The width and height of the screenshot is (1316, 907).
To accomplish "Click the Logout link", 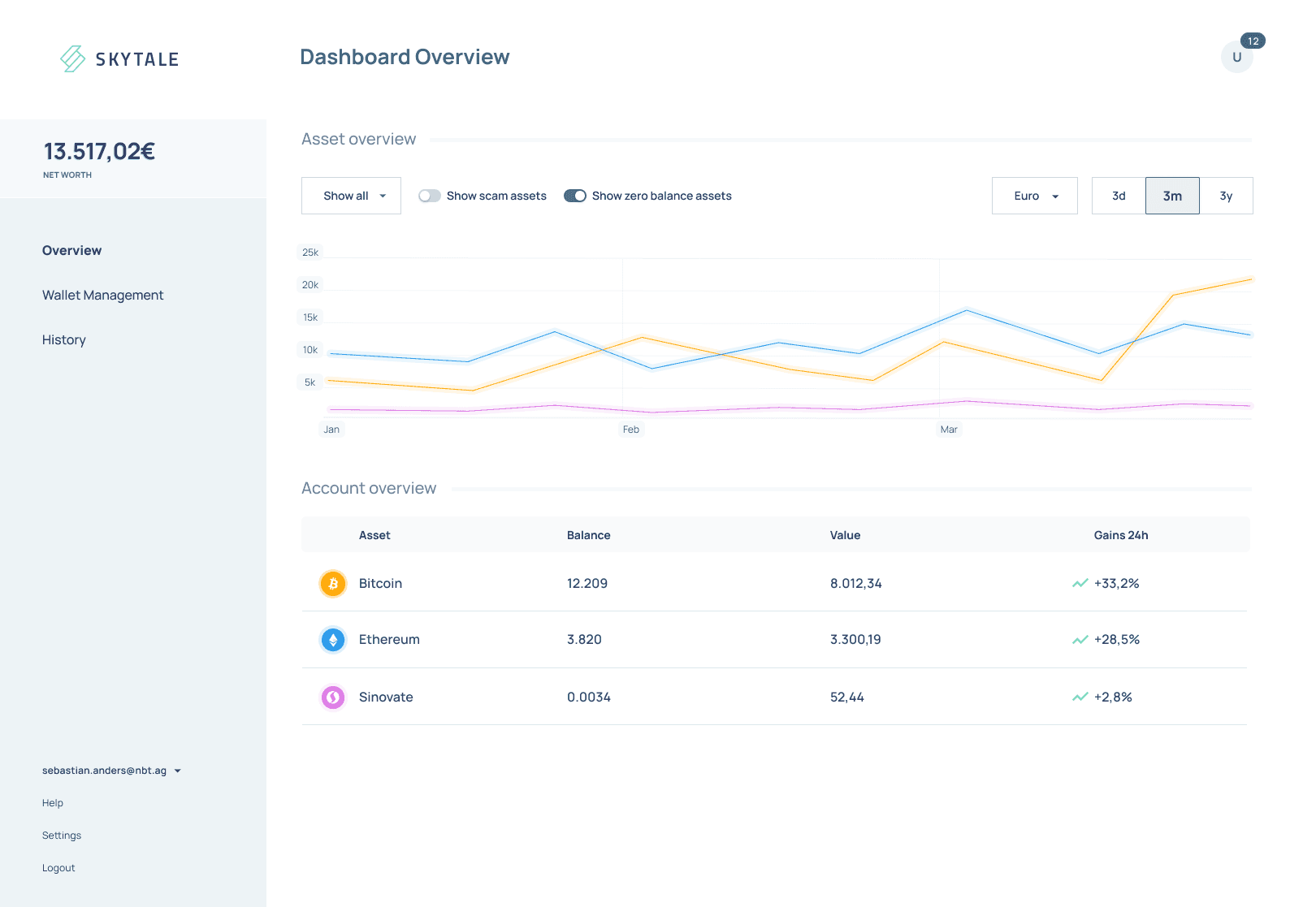I will [x=58, y=868].
